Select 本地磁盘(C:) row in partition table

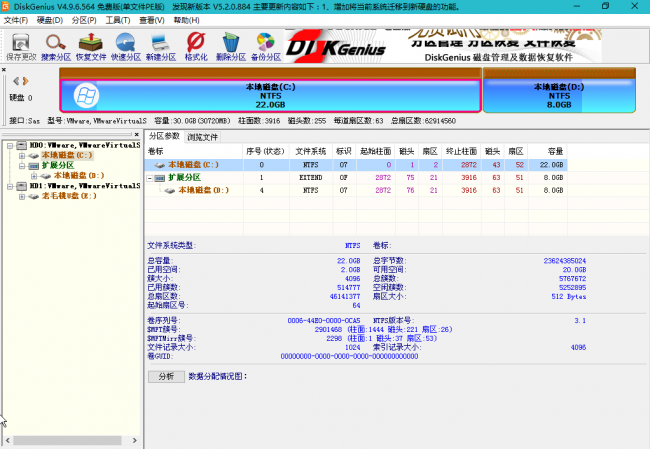356,165
